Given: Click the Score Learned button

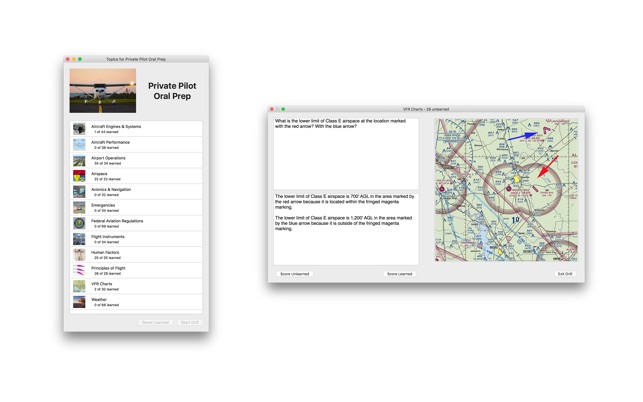Looking at the screenshot, I should click(399, 274).
